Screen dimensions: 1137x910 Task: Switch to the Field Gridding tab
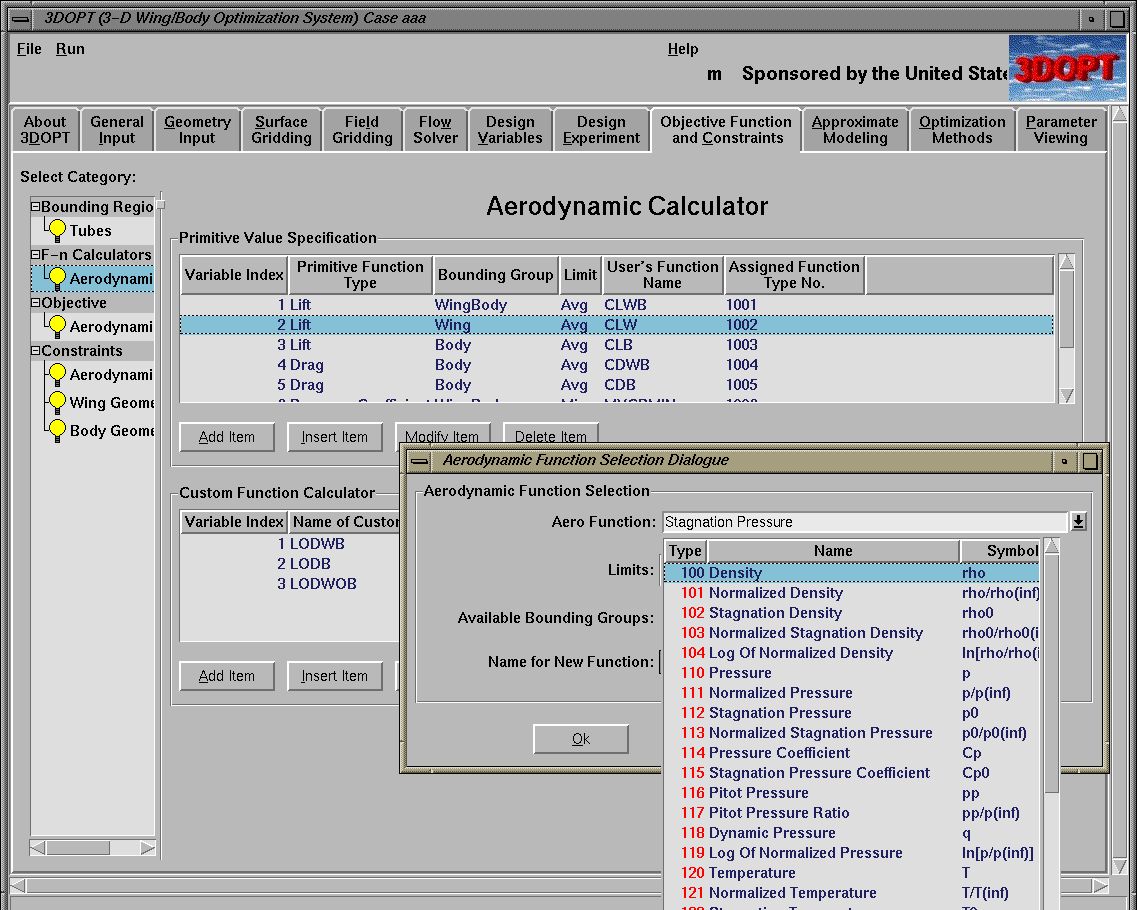tap(362, 130)
